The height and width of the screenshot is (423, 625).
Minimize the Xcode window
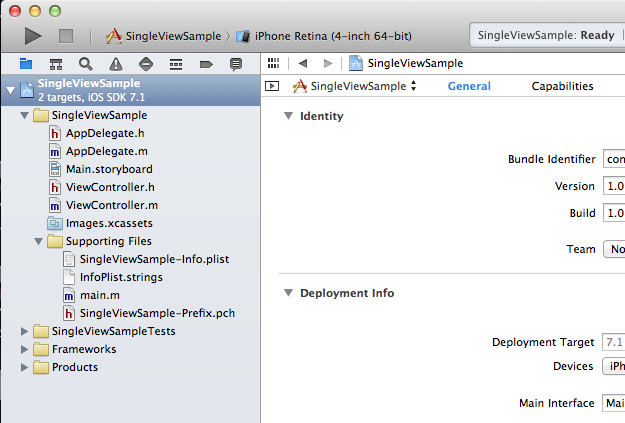(35, 11)
